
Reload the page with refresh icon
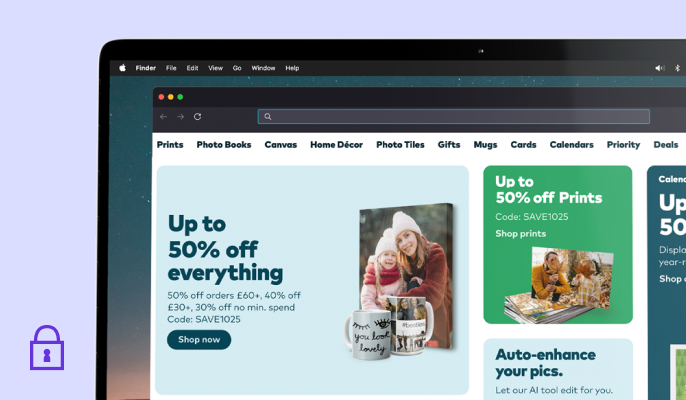tap(197, 117)
